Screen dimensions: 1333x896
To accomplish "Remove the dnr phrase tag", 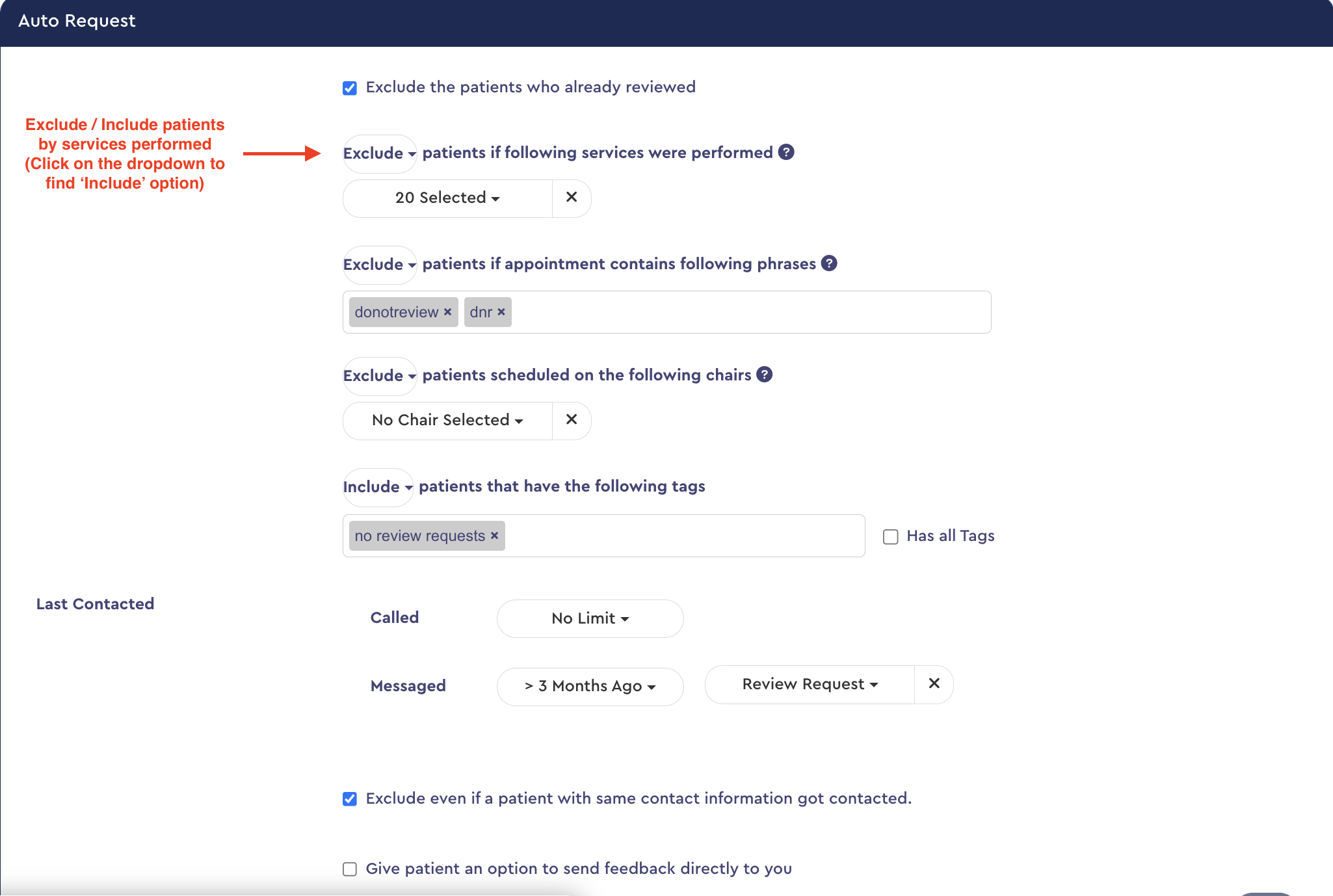I will pos(501,312).
